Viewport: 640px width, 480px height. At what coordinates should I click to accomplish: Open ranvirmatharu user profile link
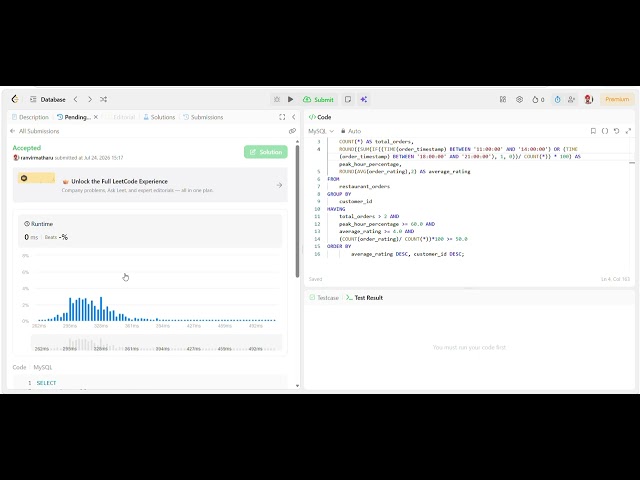[x=37, y=158]
